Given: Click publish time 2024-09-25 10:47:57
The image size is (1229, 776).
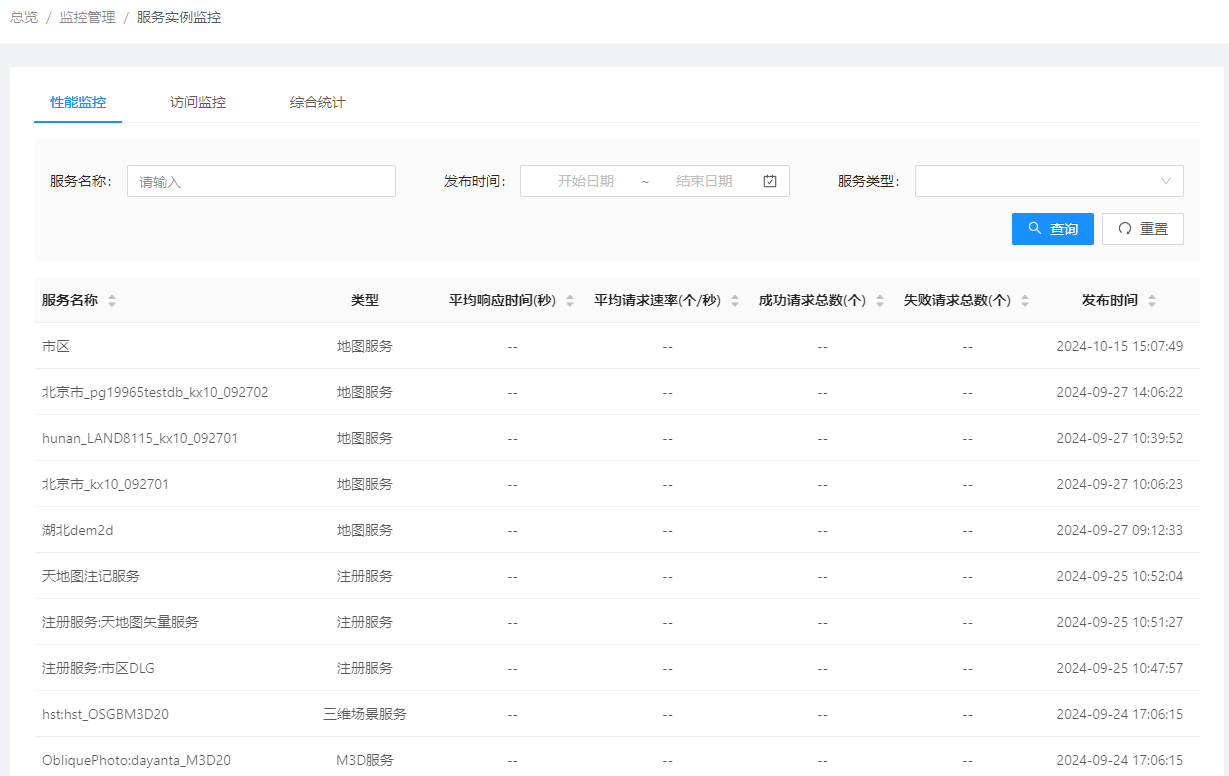Looking at the screenshot, I should (1120, 668).
